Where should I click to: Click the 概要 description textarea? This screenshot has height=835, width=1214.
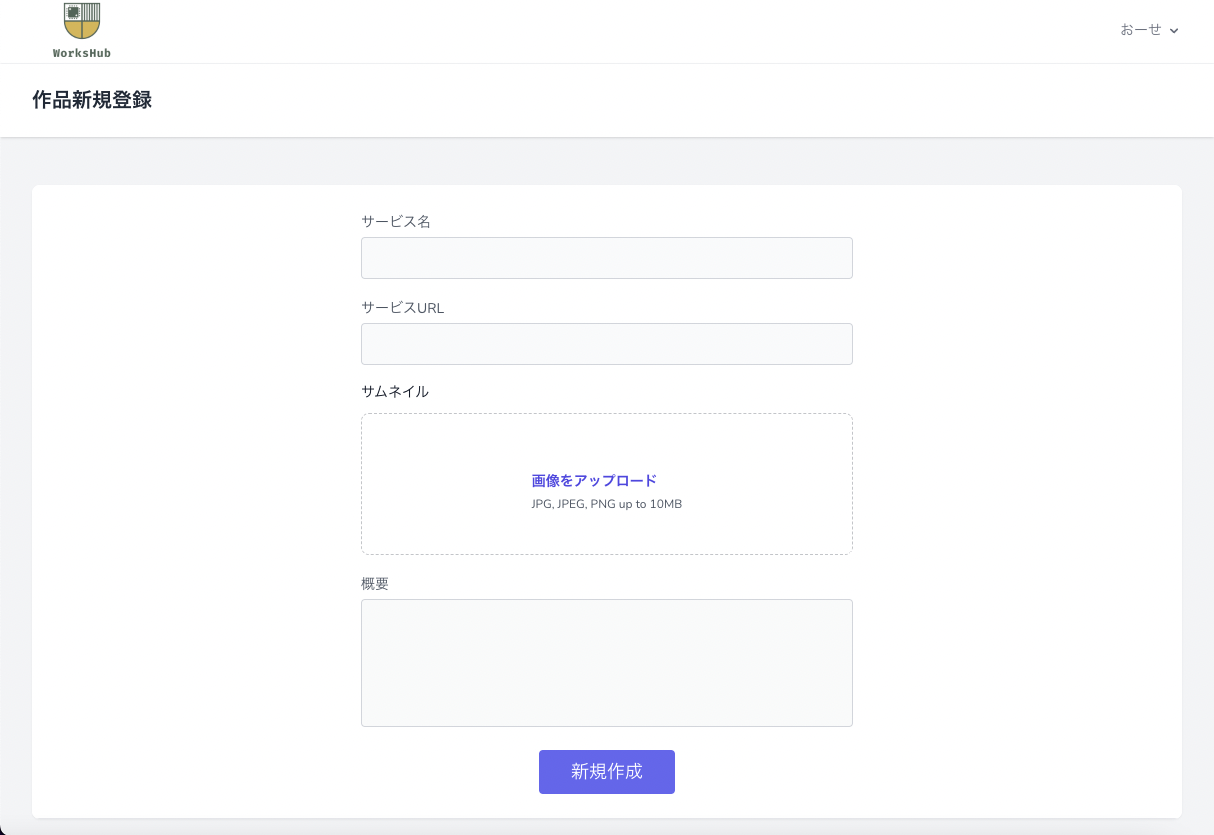606,662
